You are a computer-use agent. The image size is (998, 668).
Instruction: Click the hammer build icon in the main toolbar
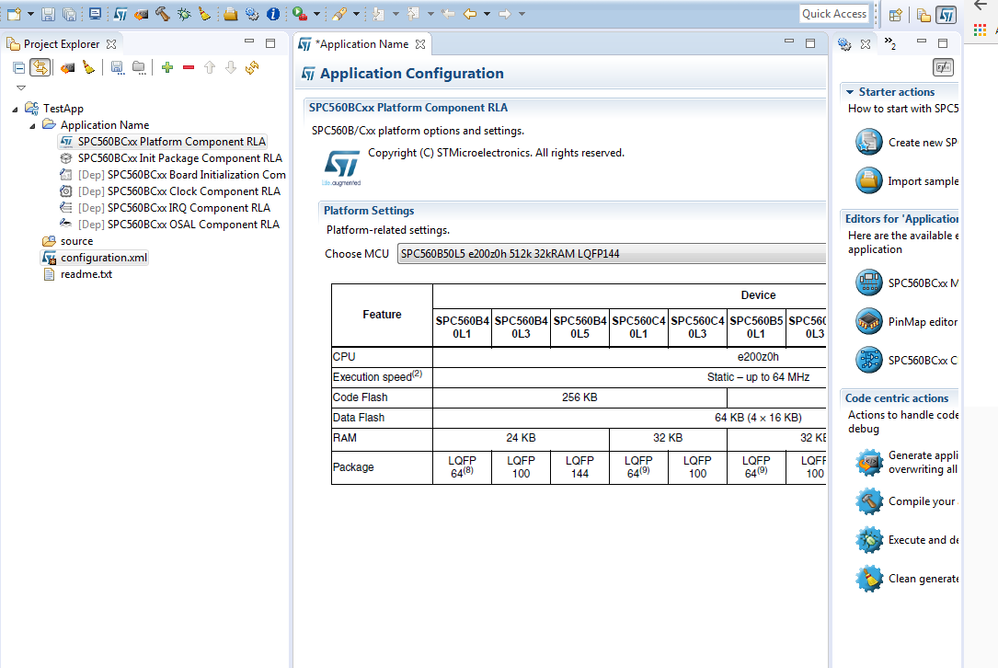(162, 13)
